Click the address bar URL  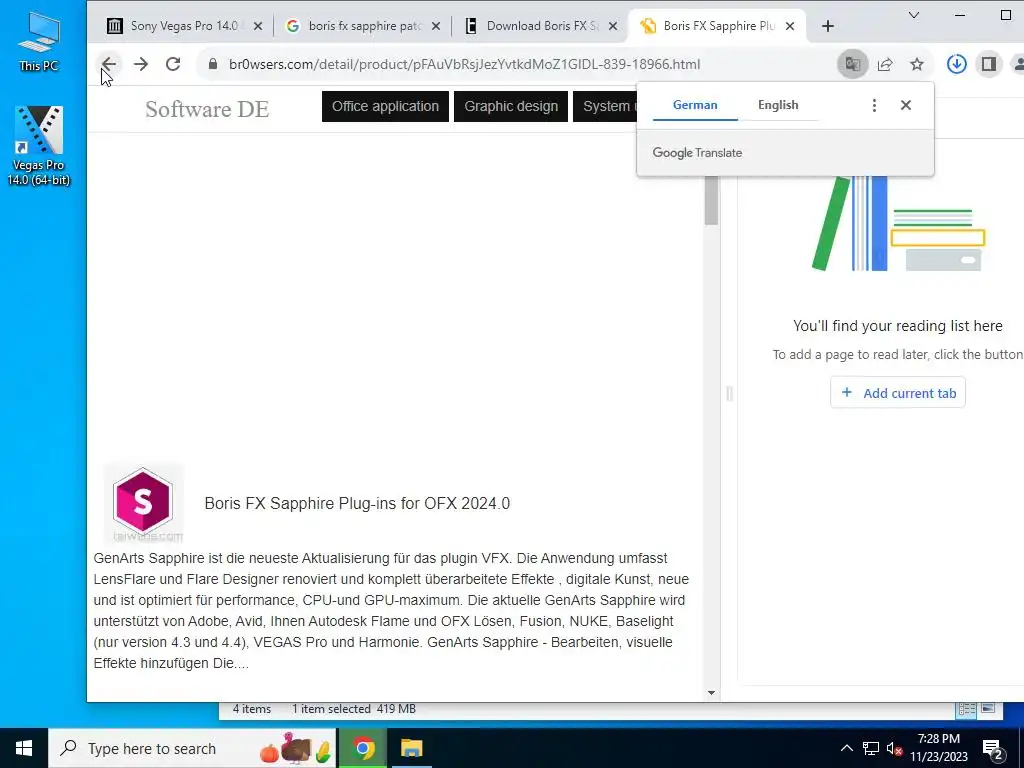point(464,64)
